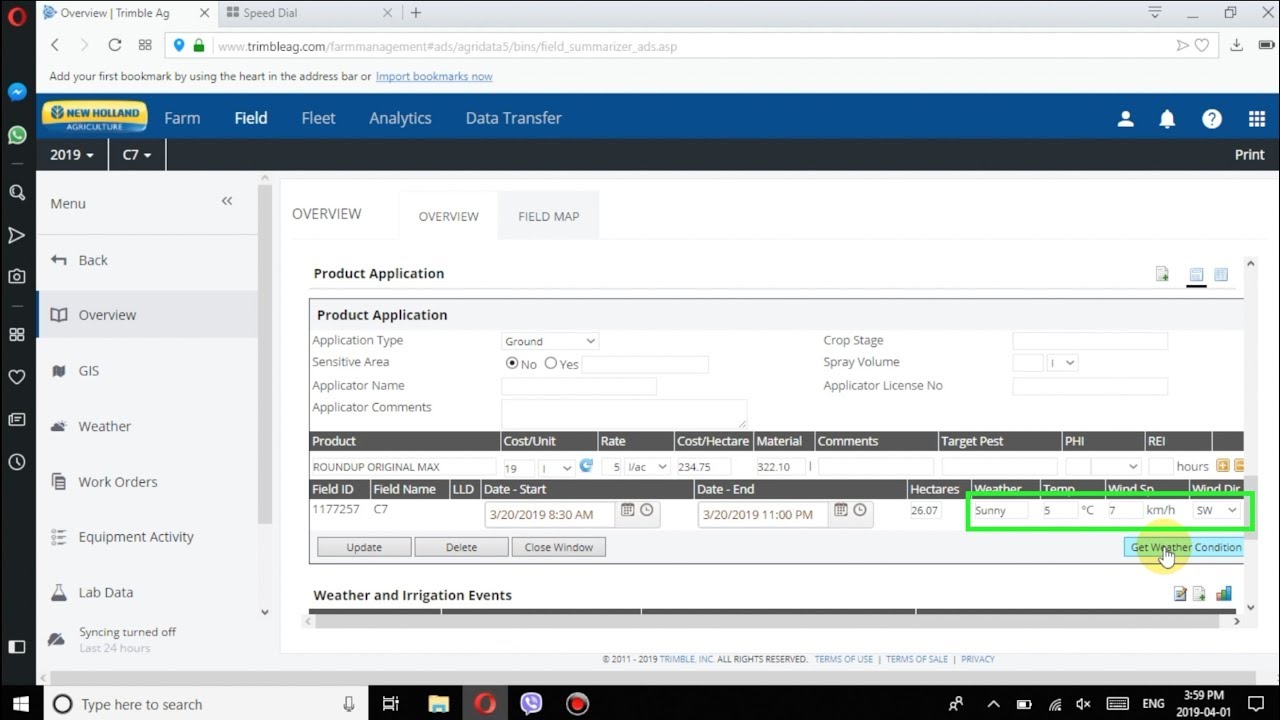Viewport: 1280px width, 720px height.
Task: Open calendar picker for Date - Start
Action: tap(628, 510)
